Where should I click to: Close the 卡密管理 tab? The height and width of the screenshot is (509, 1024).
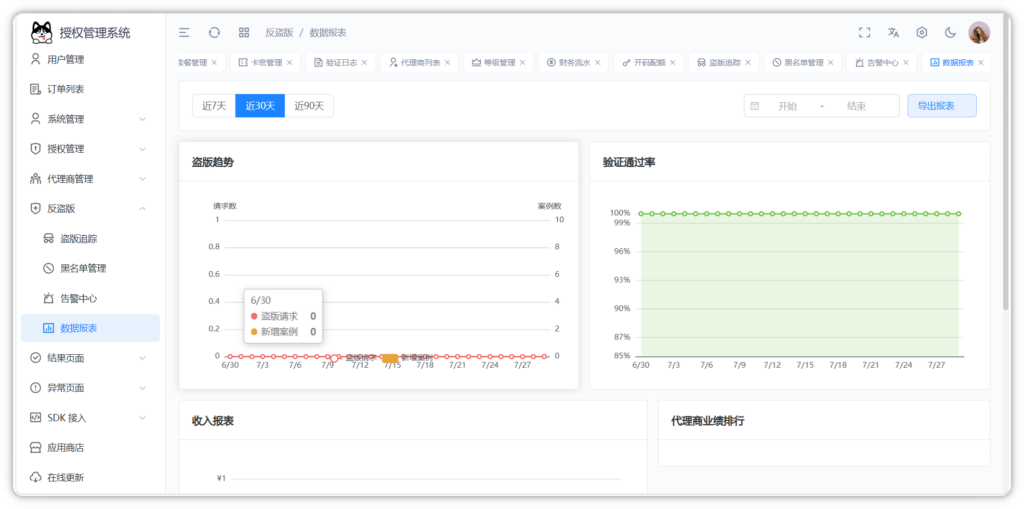[289, 63]
